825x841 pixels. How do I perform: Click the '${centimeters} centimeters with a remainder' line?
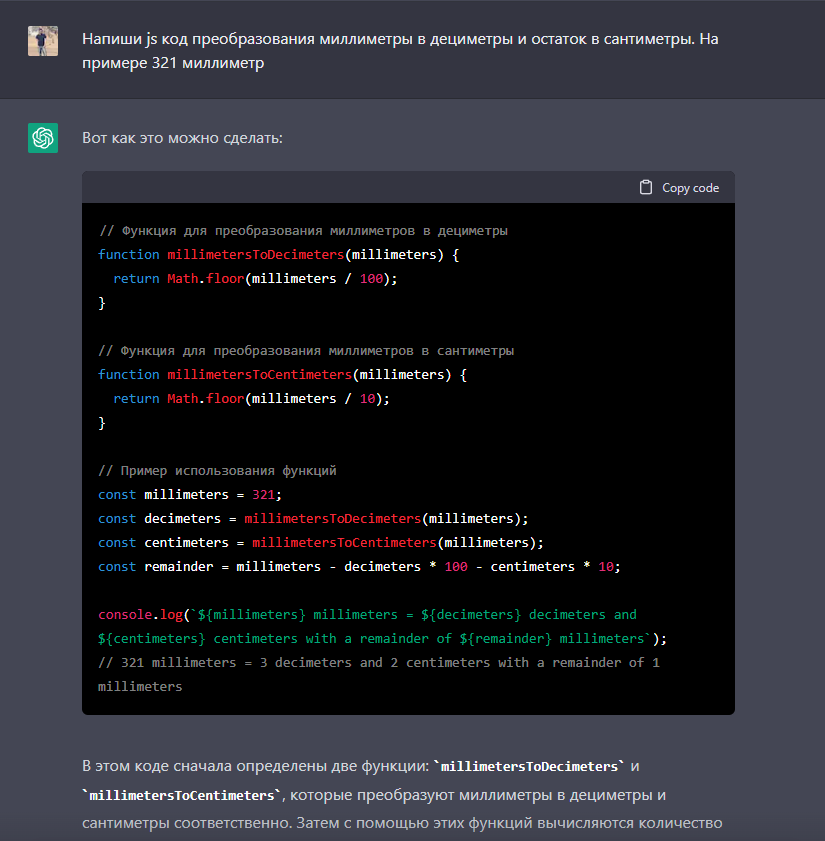pyautogui.click(x=382, y=639)
